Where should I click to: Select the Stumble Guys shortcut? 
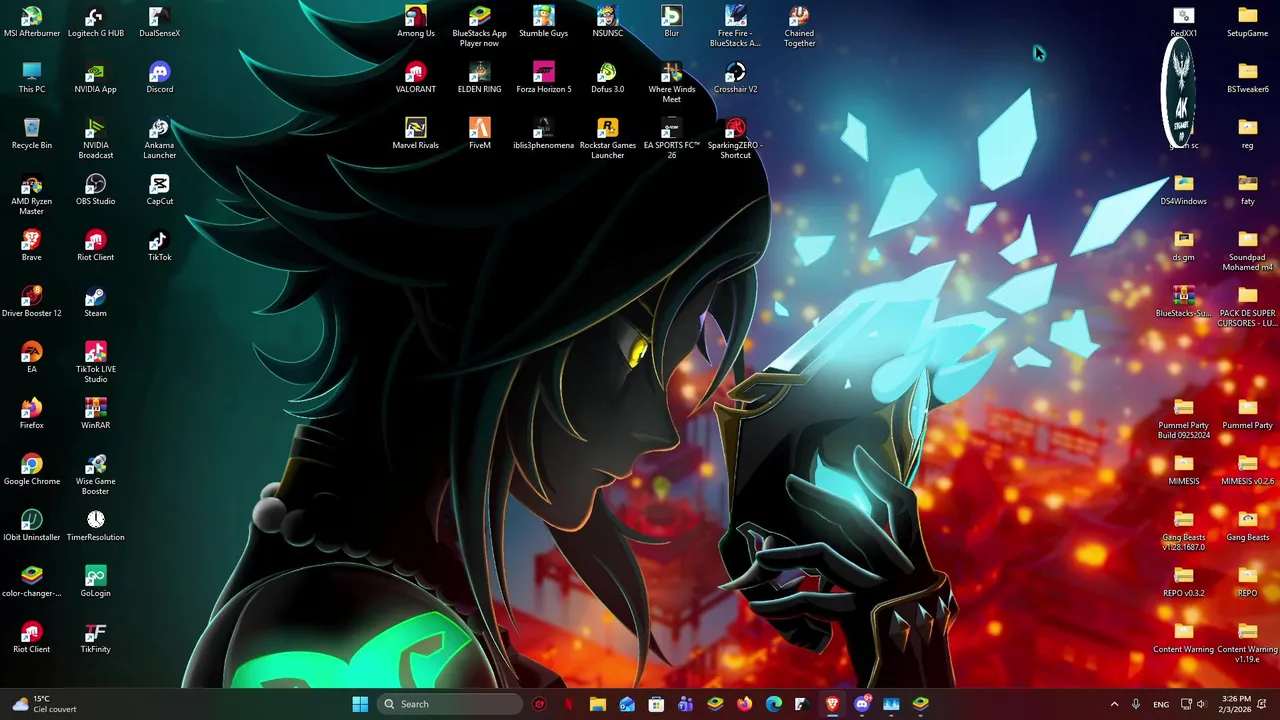[544, 22]
